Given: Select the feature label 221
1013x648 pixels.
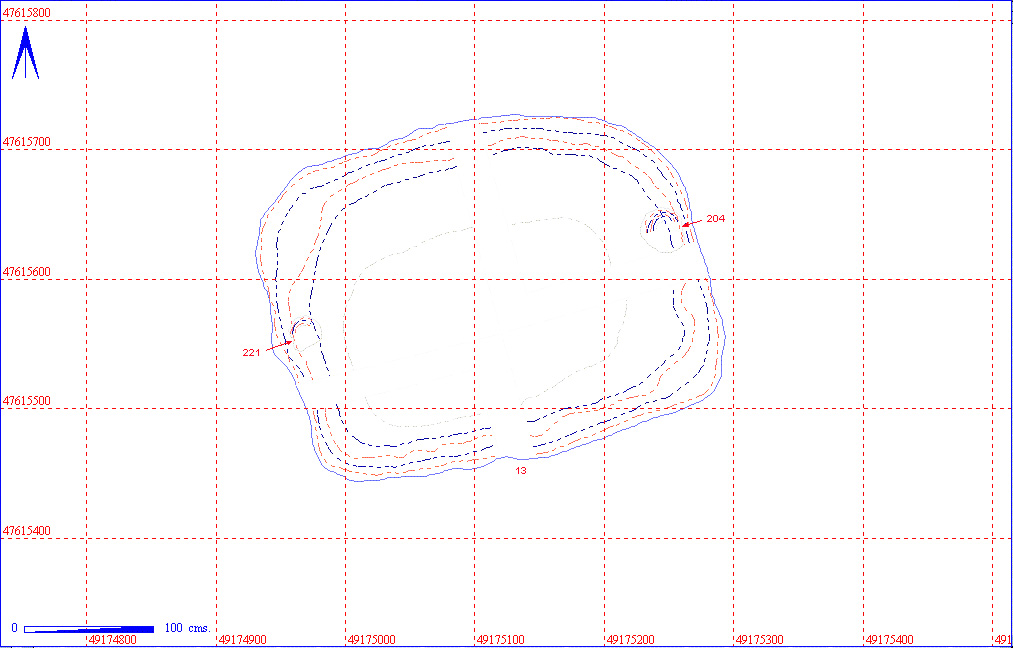Looking at the screenshot, I should point(251,352).
